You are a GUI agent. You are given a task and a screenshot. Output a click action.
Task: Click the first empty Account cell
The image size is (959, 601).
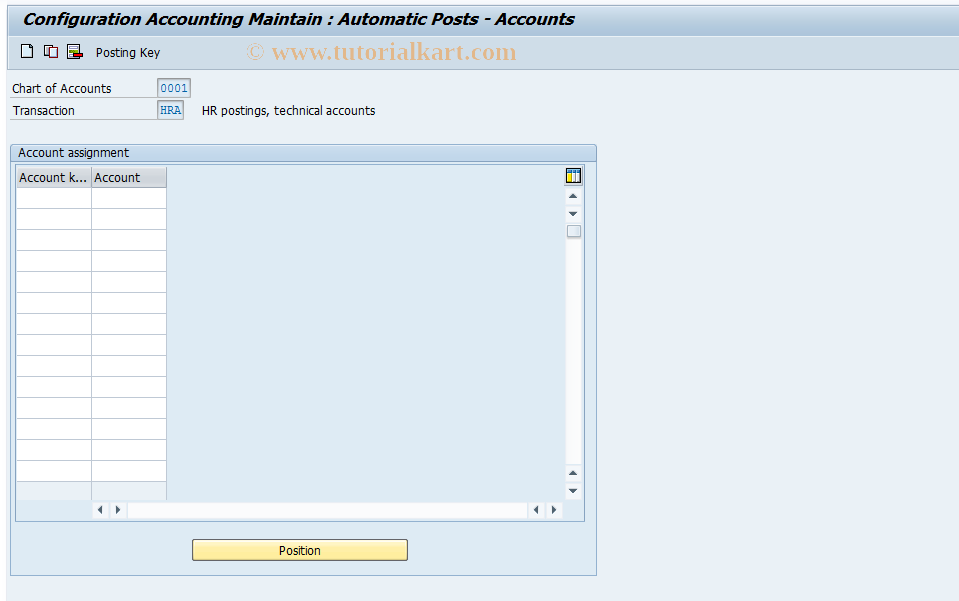point(129,198)
